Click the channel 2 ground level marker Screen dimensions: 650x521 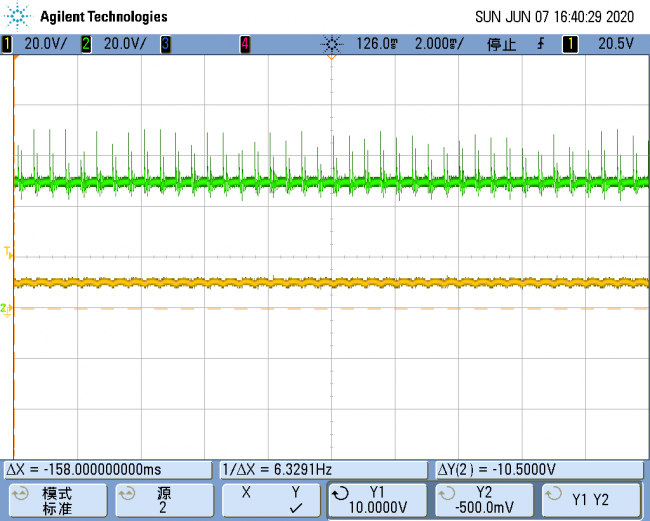click(7, 309)
